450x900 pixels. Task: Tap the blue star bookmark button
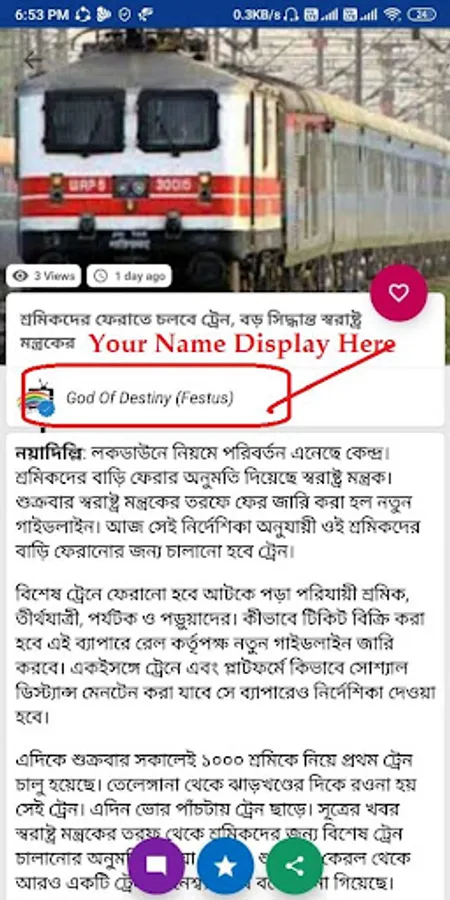[225, 866]
